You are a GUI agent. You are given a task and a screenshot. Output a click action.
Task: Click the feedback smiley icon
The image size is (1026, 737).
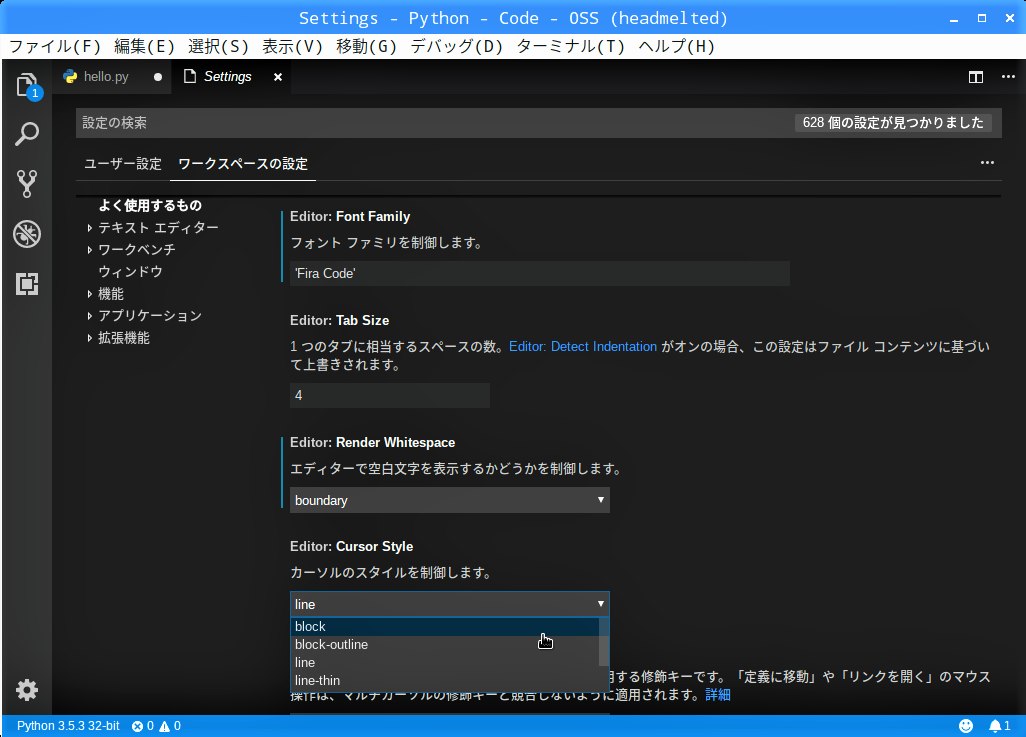click(x=966, y=726)
